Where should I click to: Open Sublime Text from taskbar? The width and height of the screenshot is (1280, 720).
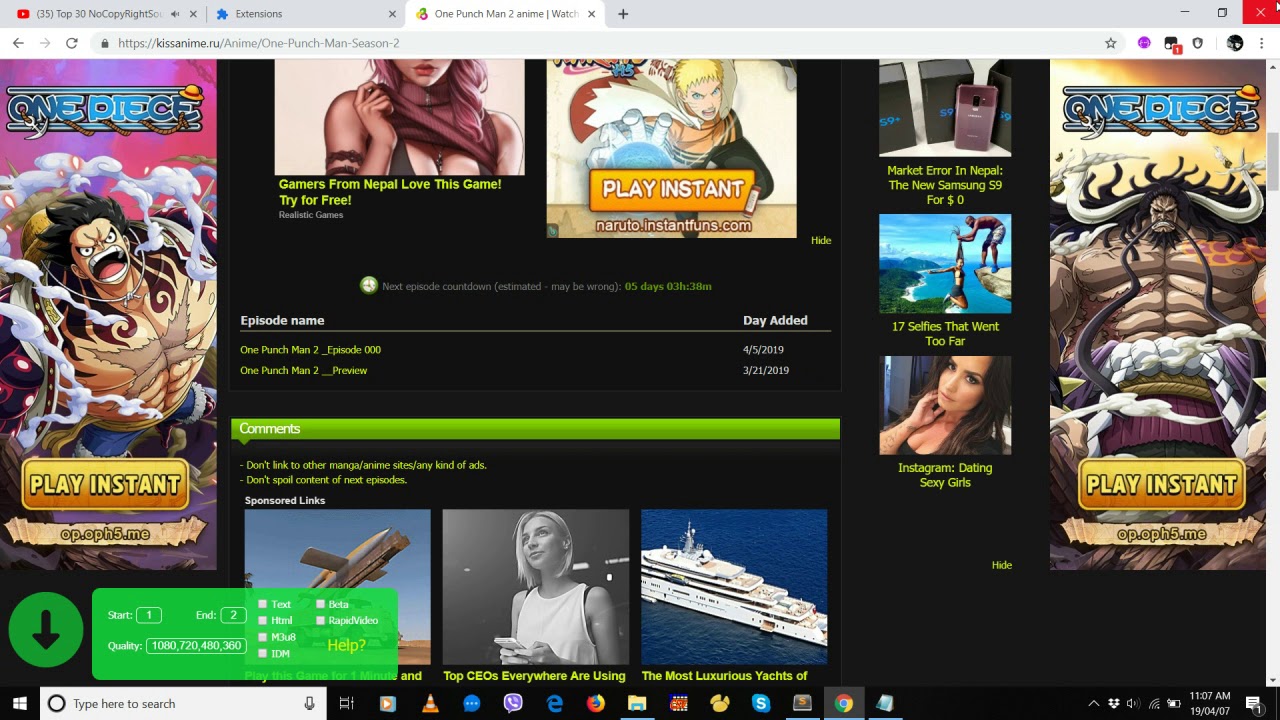[x=802, y=703]
